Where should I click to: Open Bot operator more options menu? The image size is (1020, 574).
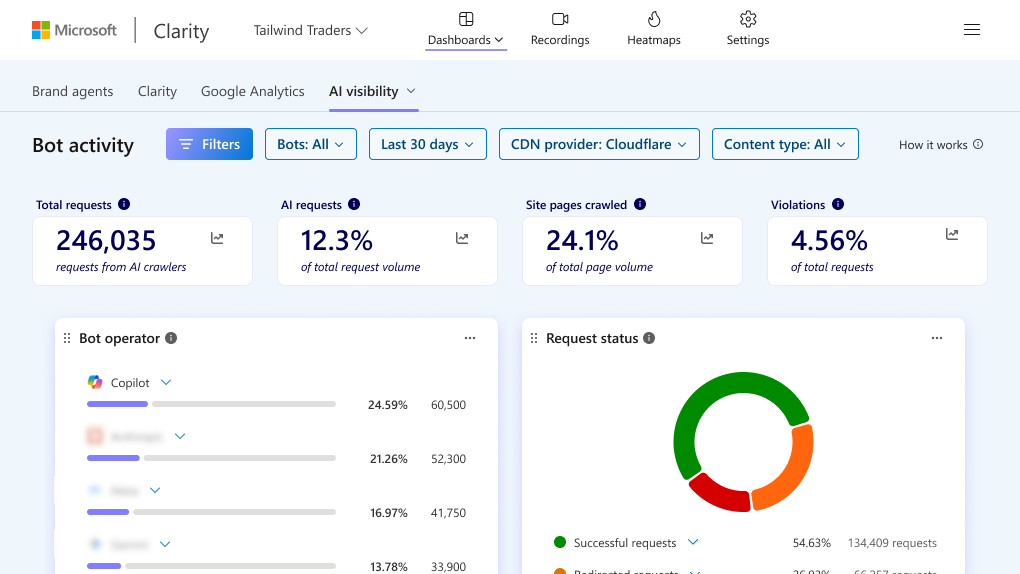[470, 338]
